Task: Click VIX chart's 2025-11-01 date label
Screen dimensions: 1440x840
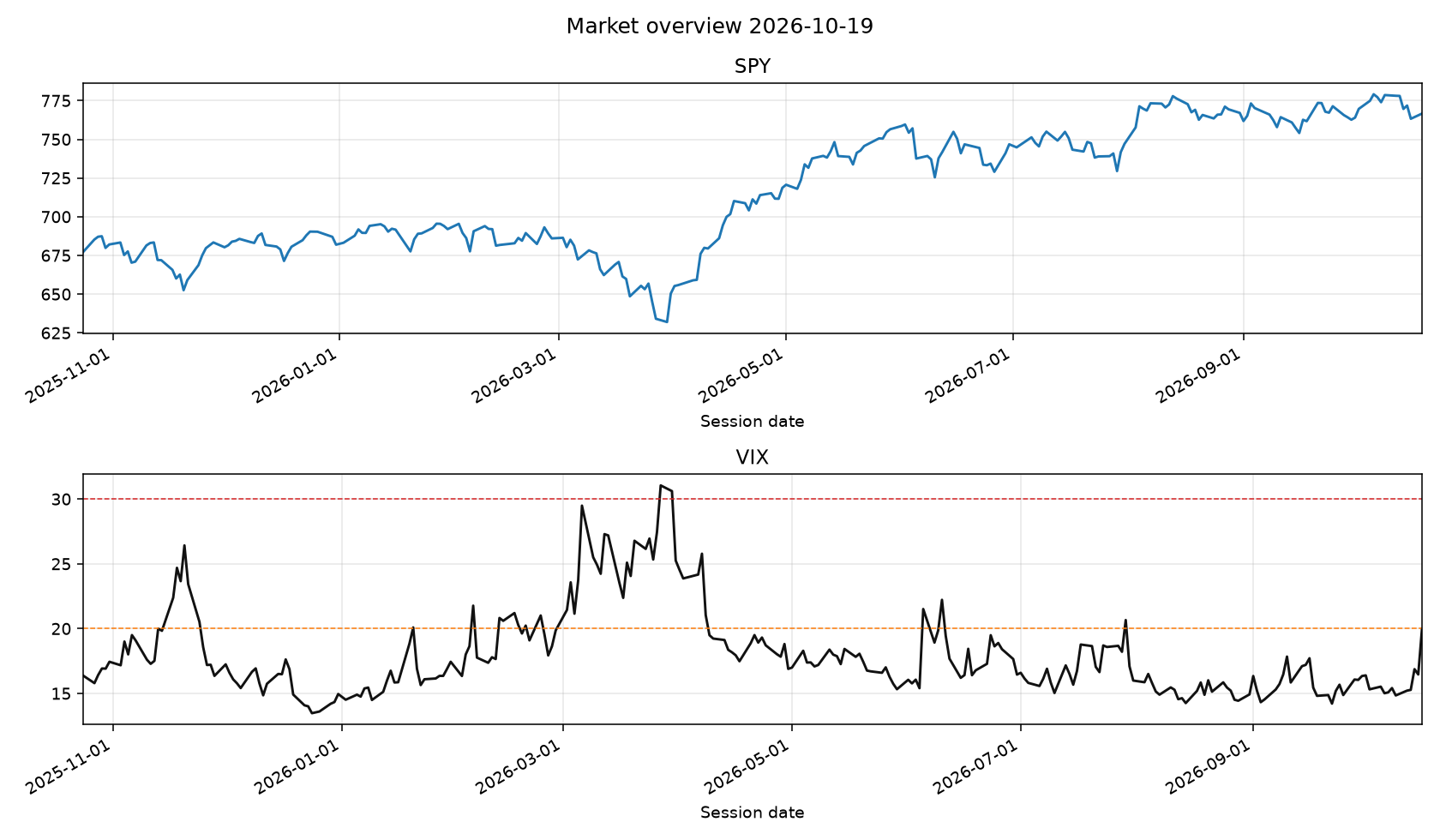Action: click(x=69, y=765)
